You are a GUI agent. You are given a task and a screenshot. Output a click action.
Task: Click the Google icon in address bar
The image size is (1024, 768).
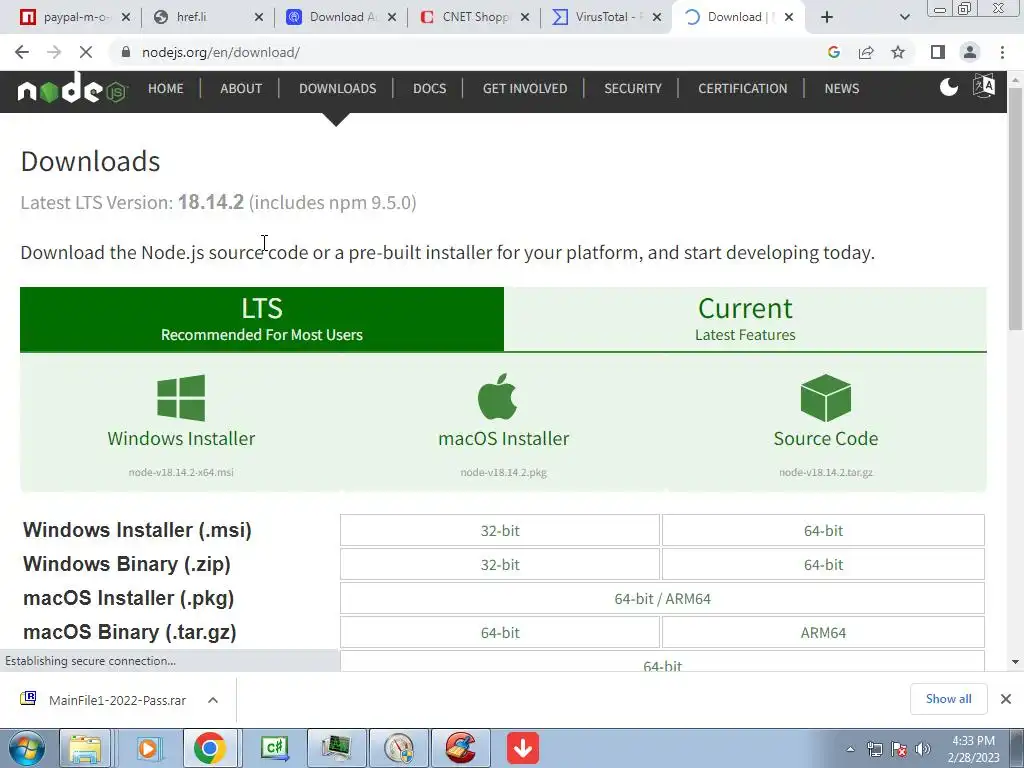(x=833, y=52)
